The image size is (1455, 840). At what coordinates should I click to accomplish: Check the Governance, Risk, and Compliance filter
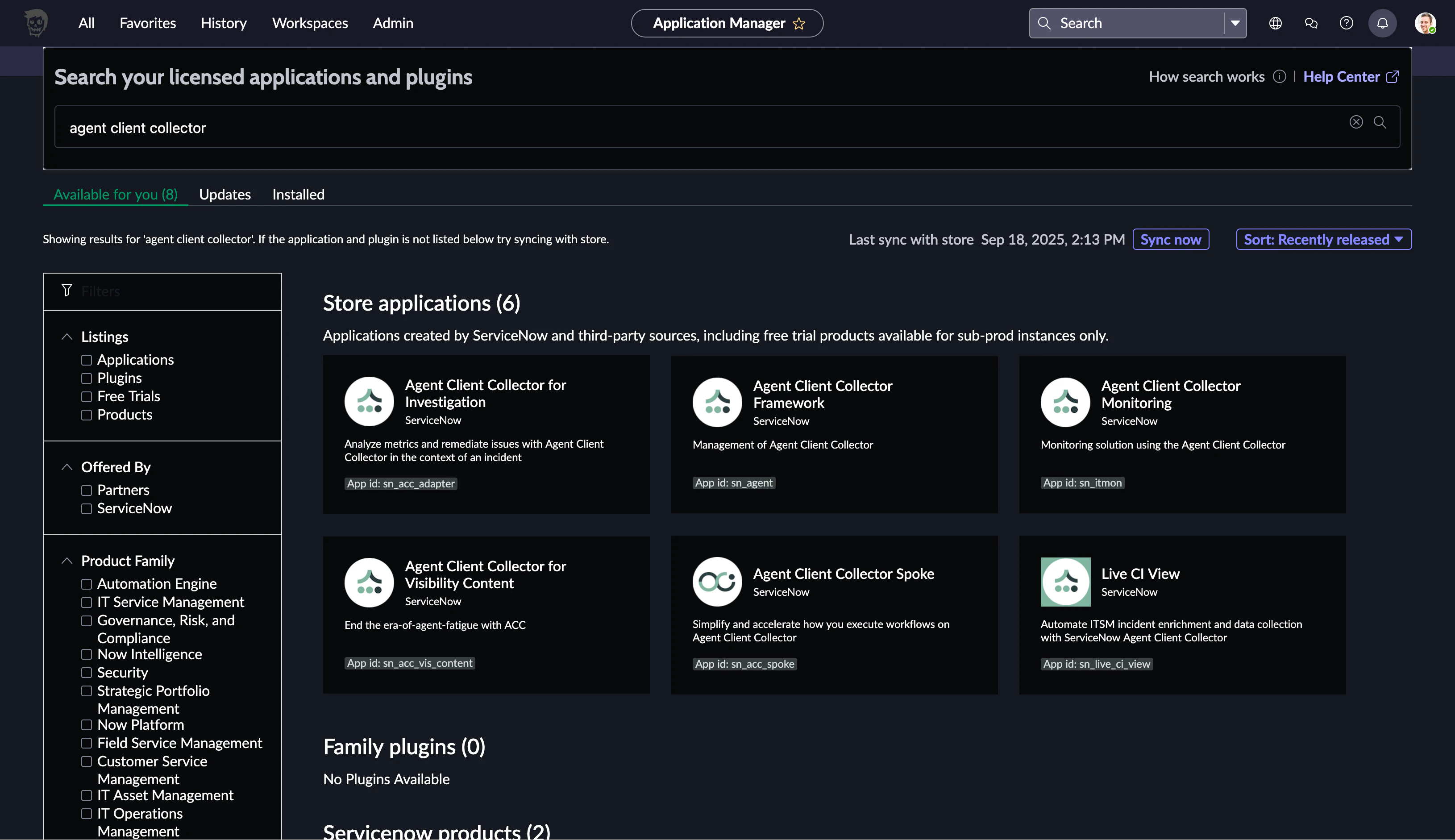click(x=87, y=621)
